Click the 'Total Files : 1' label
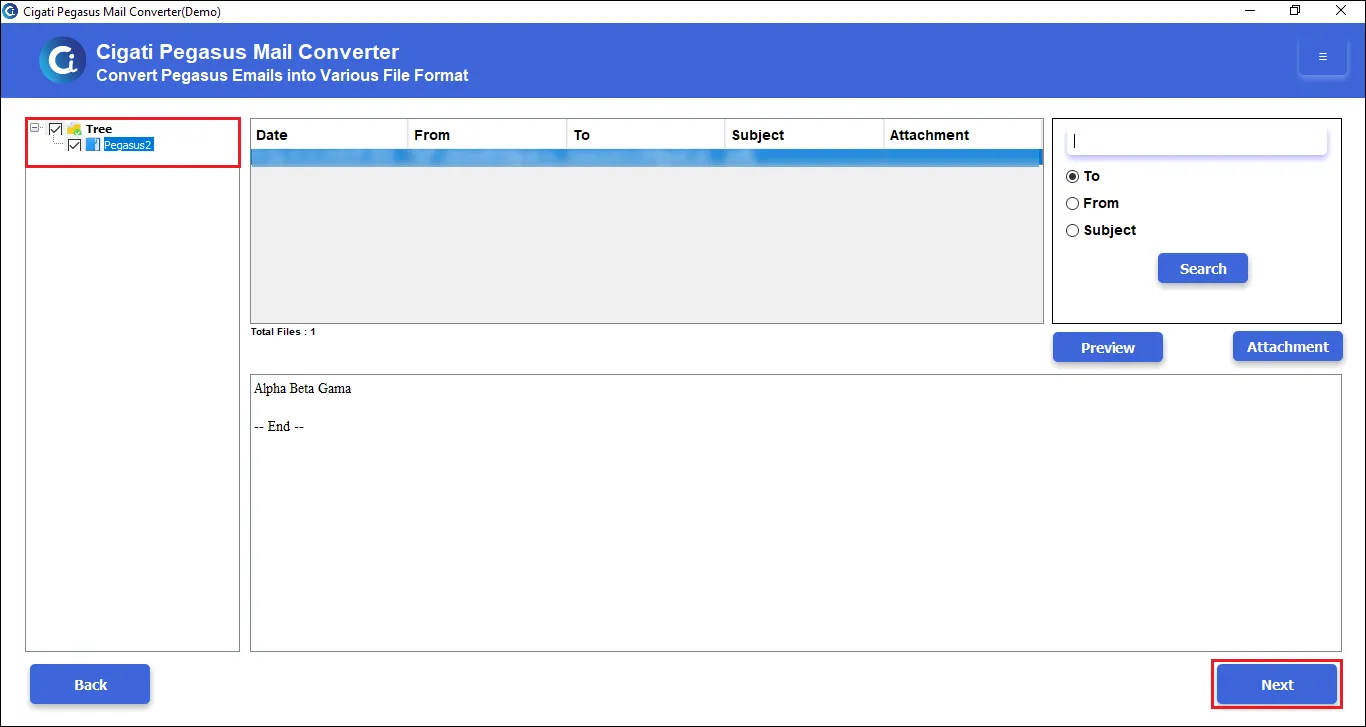 click(283, 331)
